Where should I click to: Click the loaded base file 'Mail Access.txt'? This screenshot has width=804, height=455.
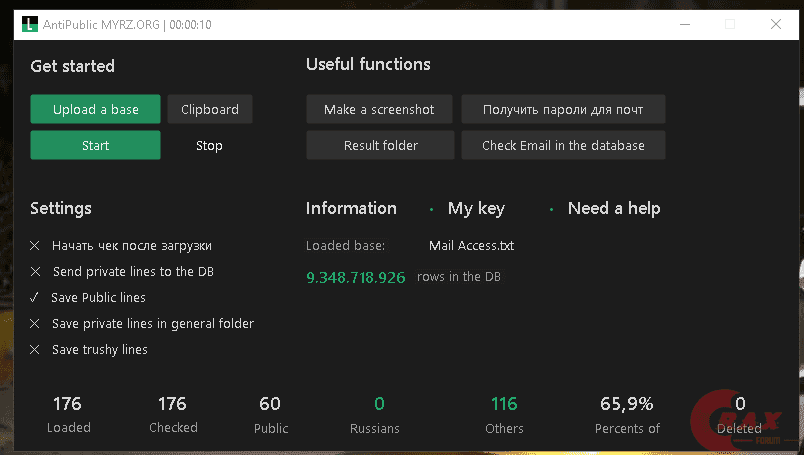[471, 245]
